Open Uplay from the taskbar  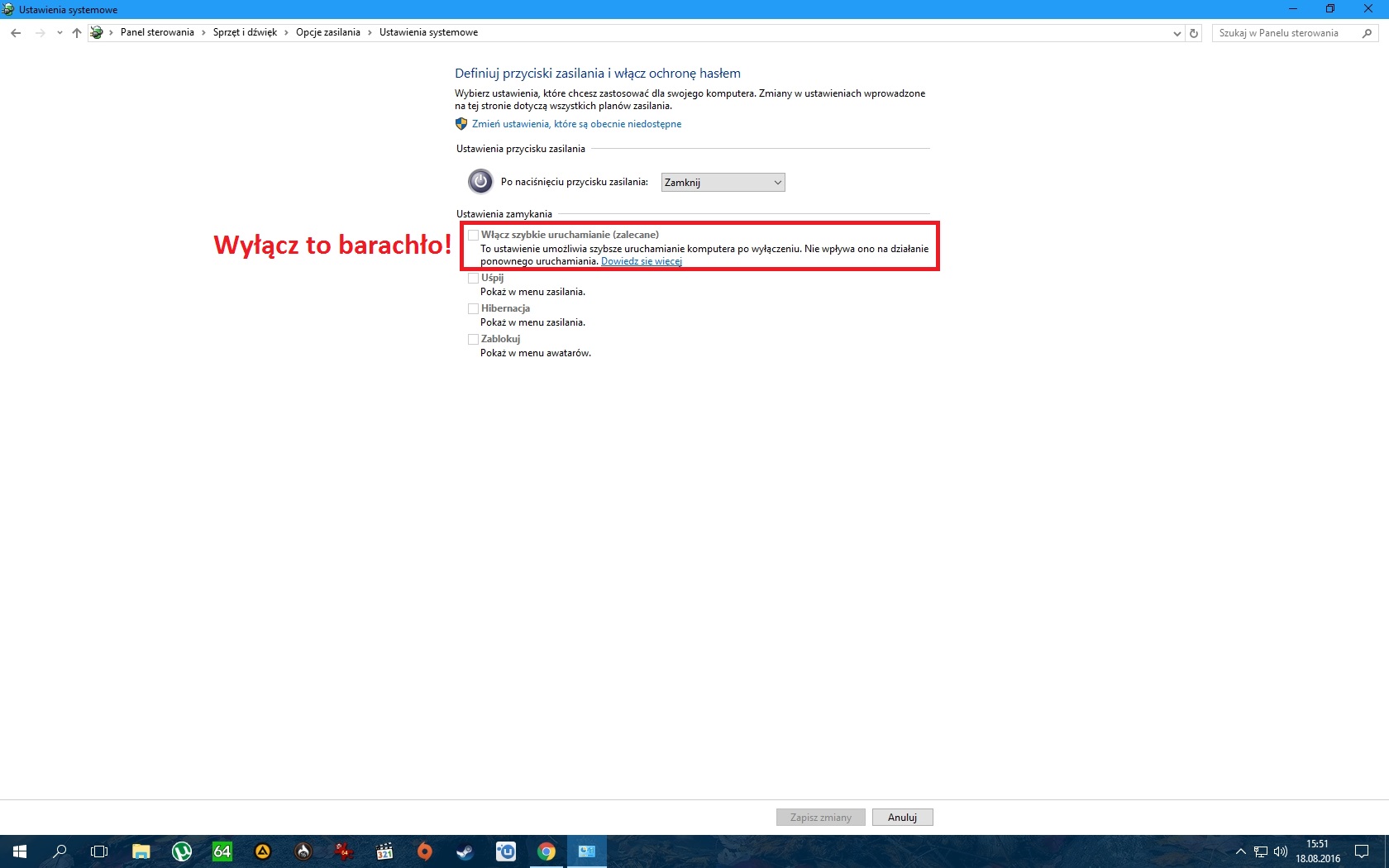tap(505, 851)
